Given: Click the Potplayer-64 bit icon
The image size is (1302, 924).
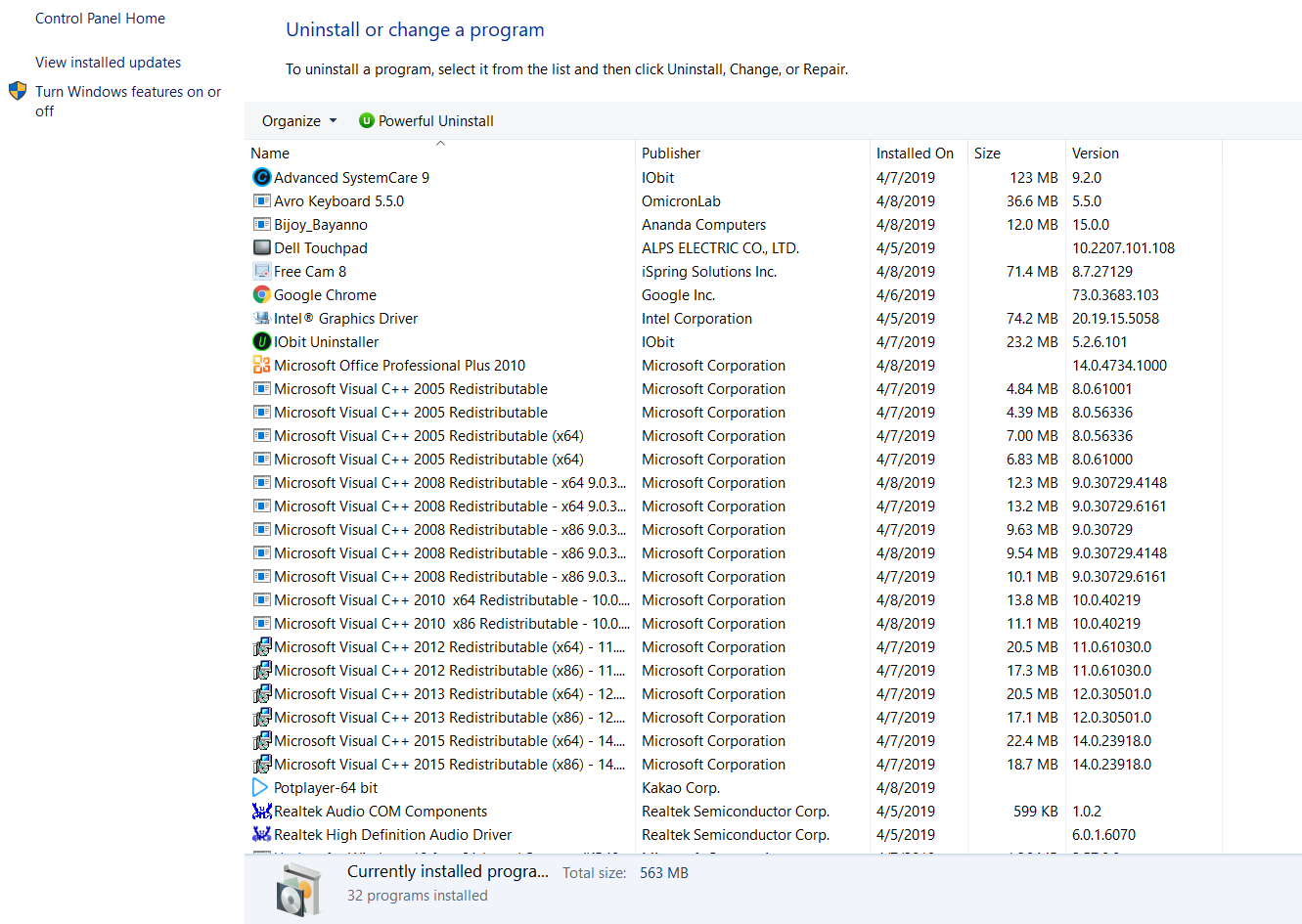Looking at the screenshot, I should 261,787.
